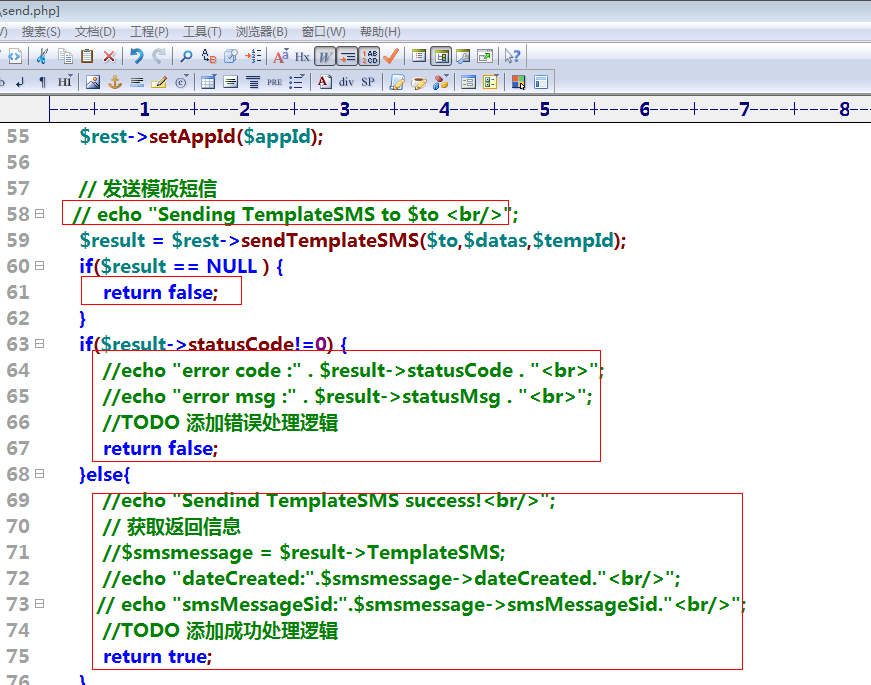Click the red X Delete icon
This screenshot has width=871, height=685.
(109, 56)
